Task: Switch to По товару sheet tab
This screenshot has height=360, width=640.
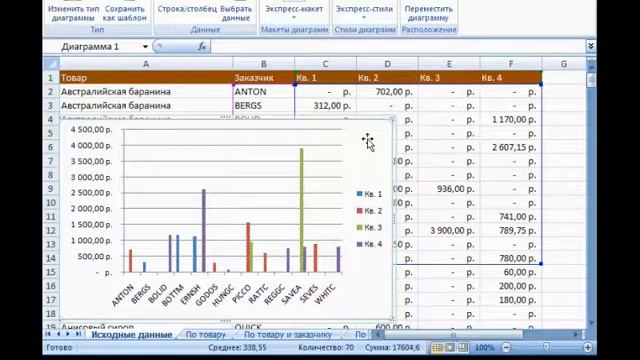Action: (205, 335)
